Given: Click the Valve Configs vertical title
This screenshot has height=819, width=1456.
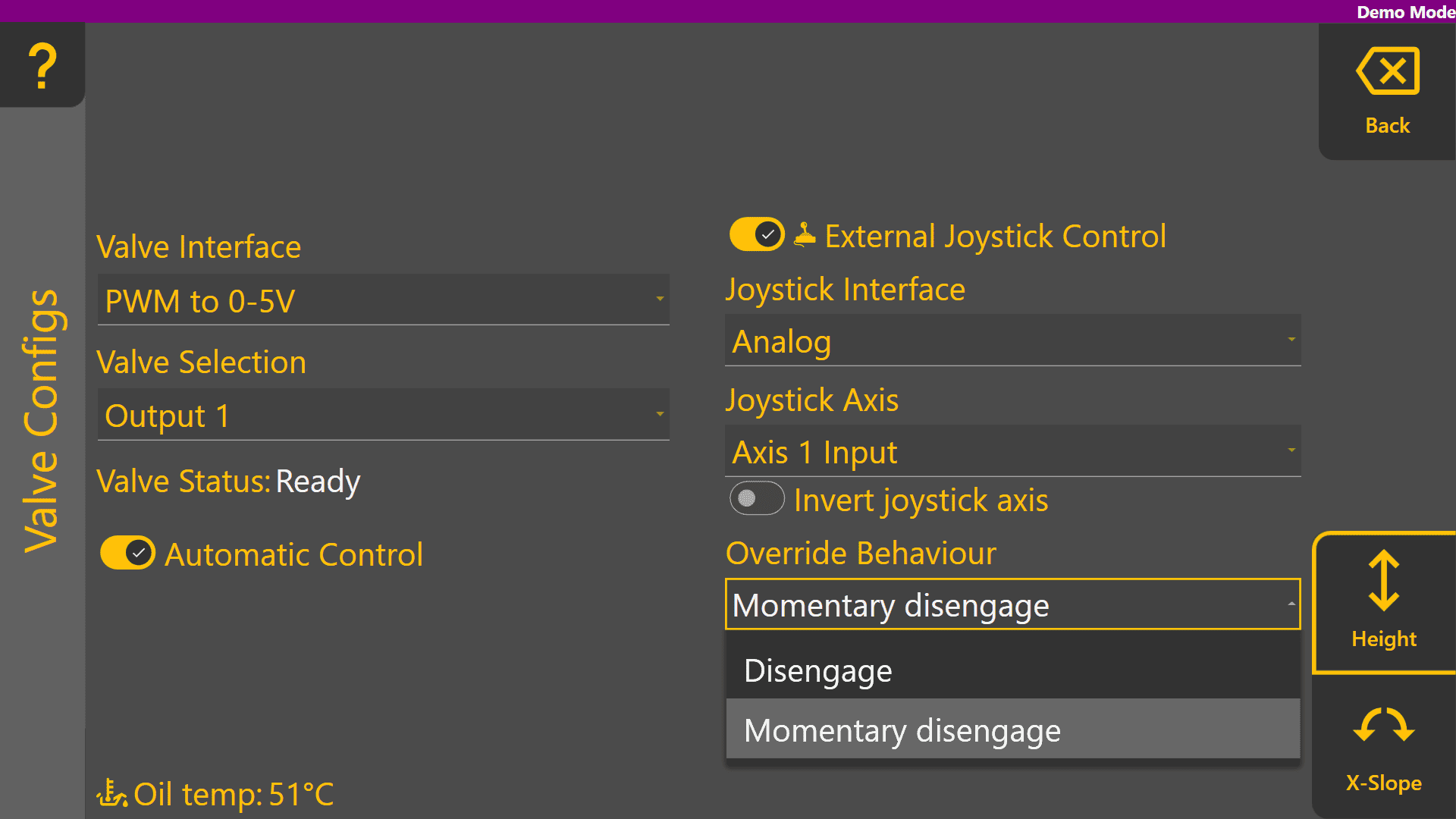Looking at the screenshot, I should (41, 421).
